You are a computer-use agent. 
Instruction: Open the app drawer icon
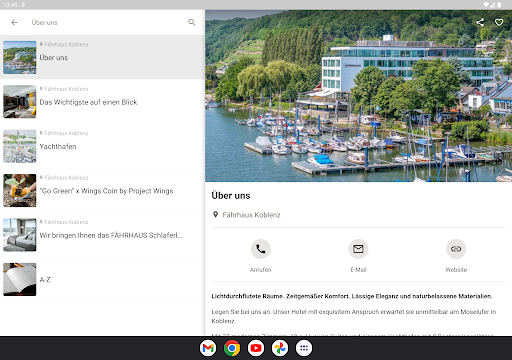pyautogui.click(x=304, y=348)
